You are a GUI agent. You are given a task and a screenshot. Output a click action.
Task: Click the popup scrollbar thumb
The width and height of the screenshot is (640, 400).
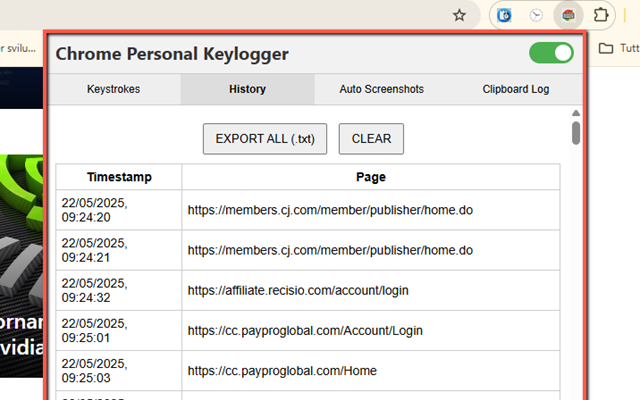pos(576,133)
